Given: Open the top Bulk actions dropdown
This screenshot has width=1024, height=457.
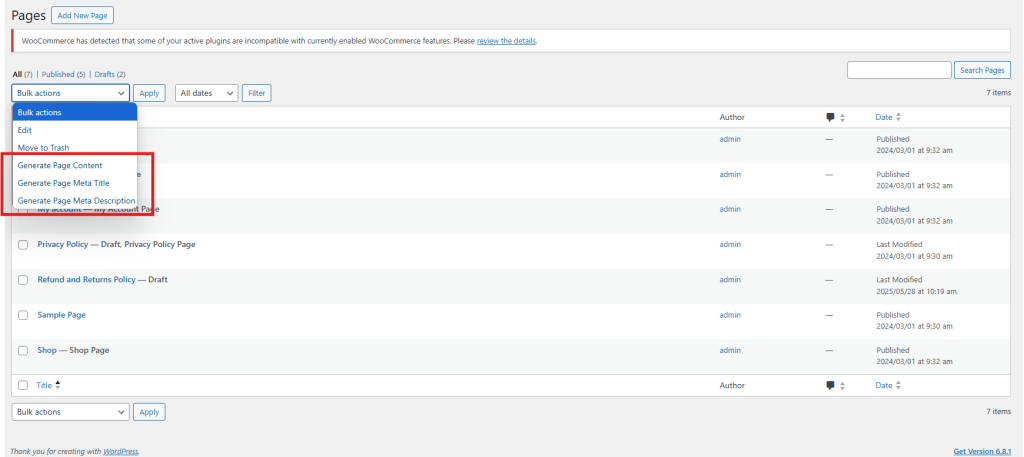Looking at the screenshot, I should (x=71, y=93).
